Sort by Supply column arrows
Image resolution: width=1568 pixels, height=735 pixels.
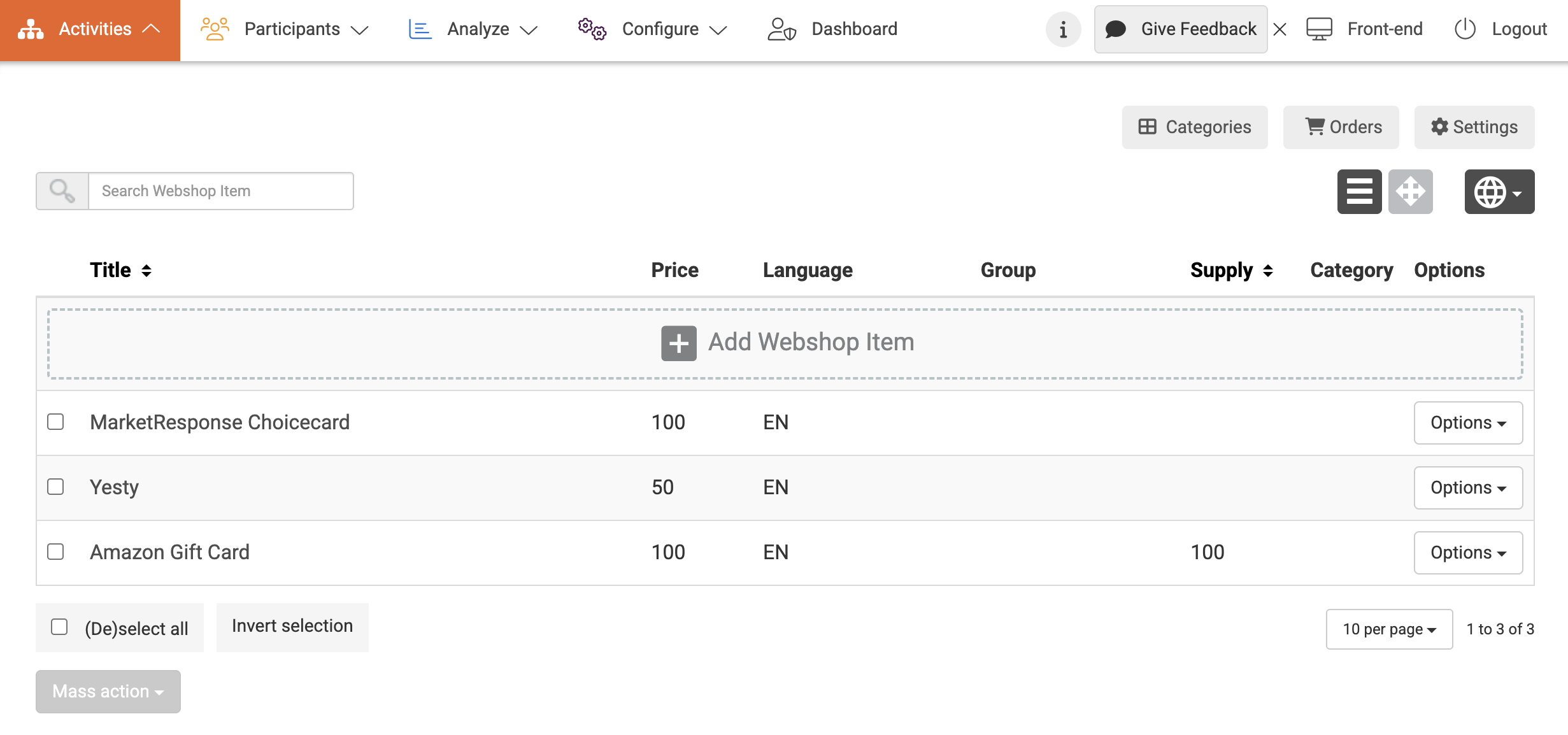1267,271
